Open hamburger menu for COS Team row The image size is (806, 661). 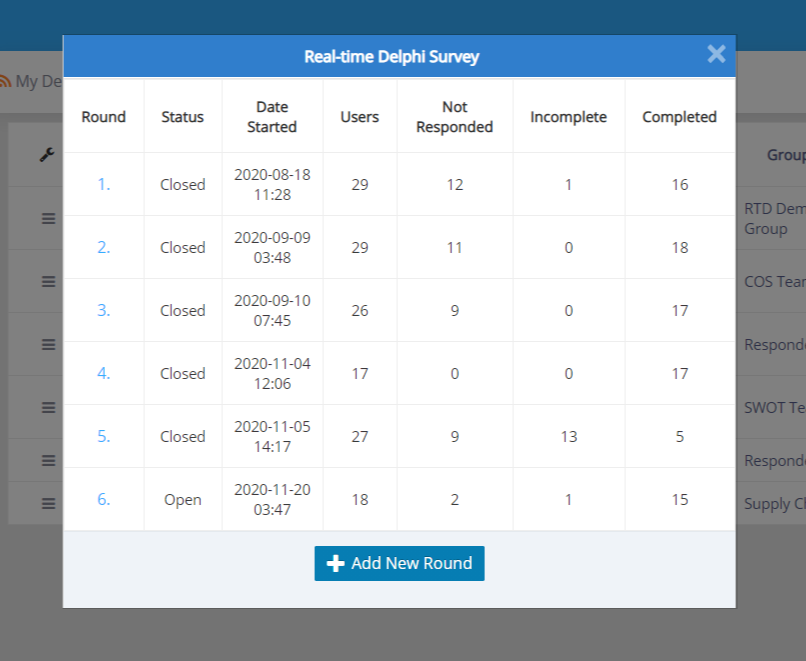[48, 282]
